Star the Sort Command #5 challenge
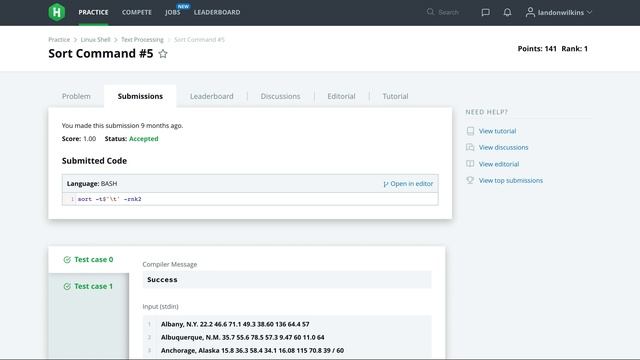Viewport: 640px width, 360px height. click(x=163, y=53)
